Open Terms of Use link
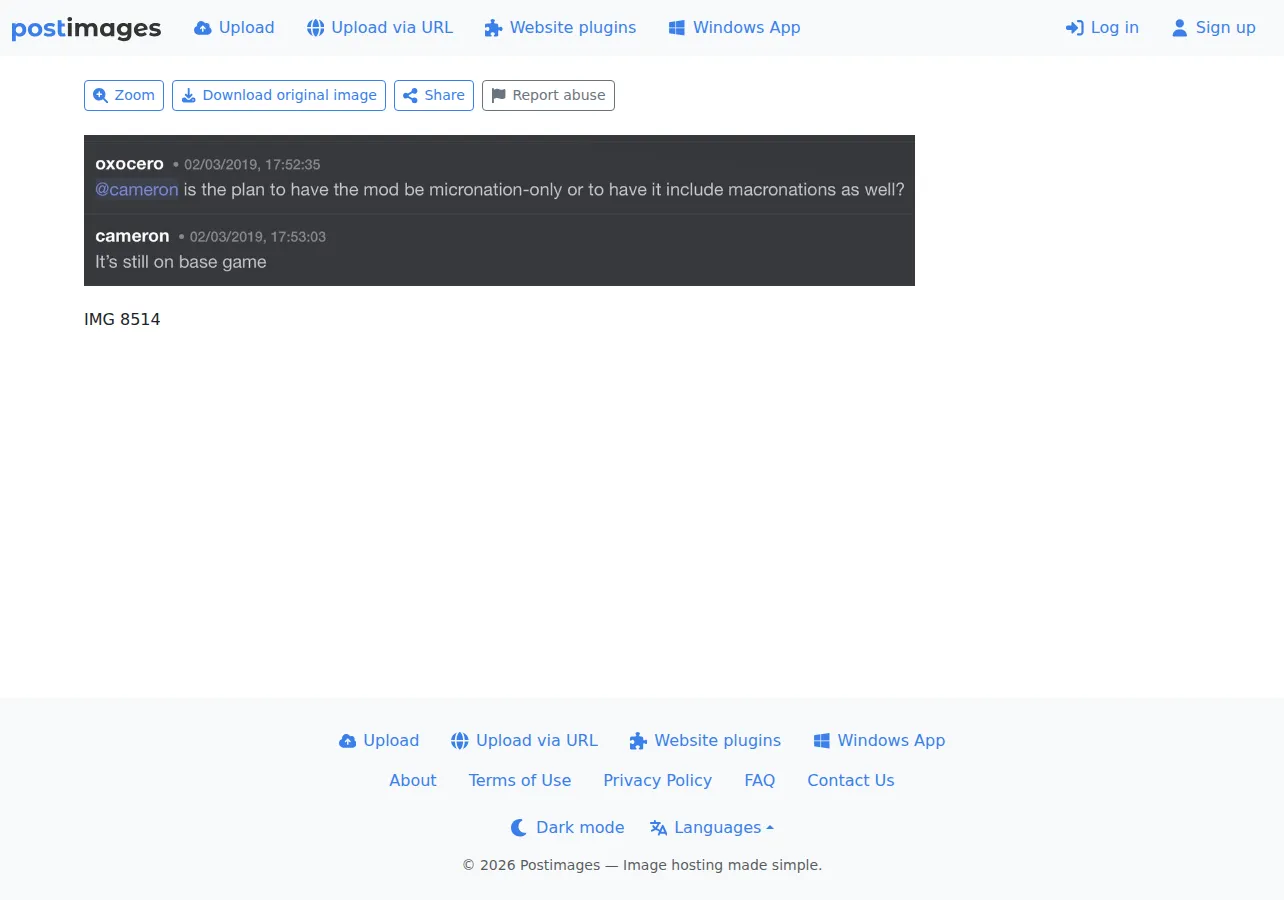 [x=520, y=780]
